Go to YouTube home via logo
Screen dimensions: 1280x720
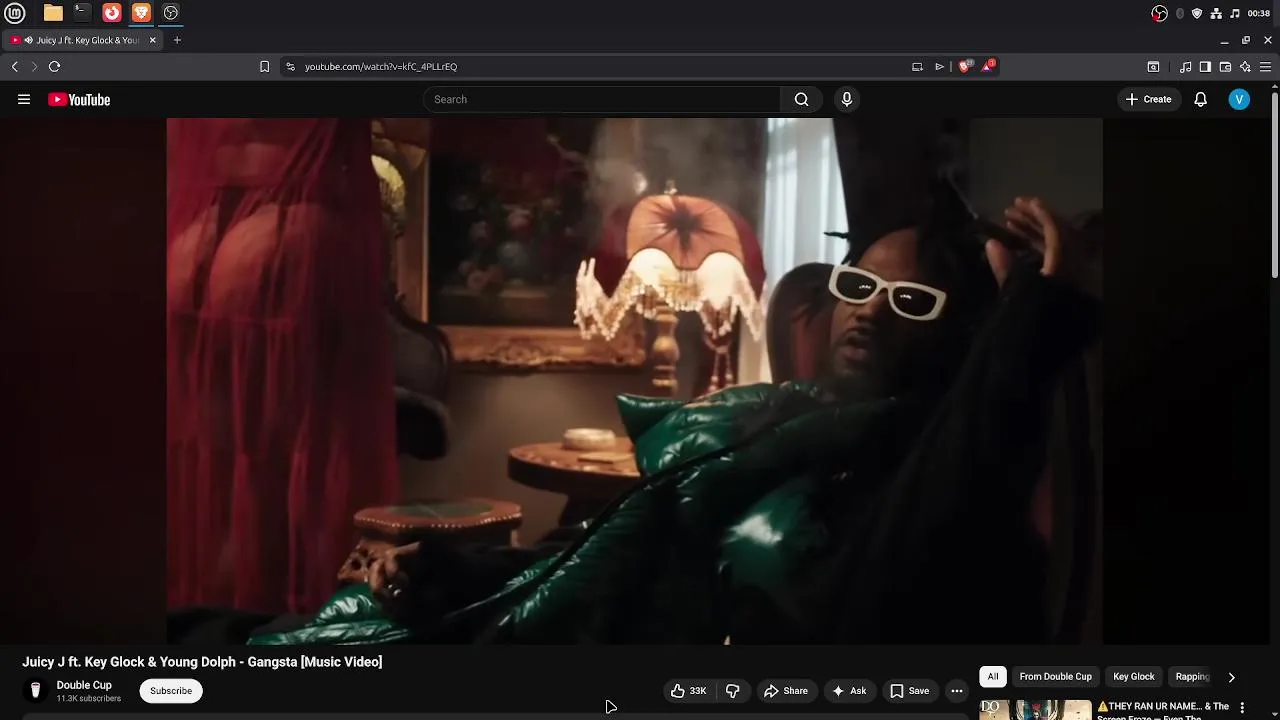(79, 99)
